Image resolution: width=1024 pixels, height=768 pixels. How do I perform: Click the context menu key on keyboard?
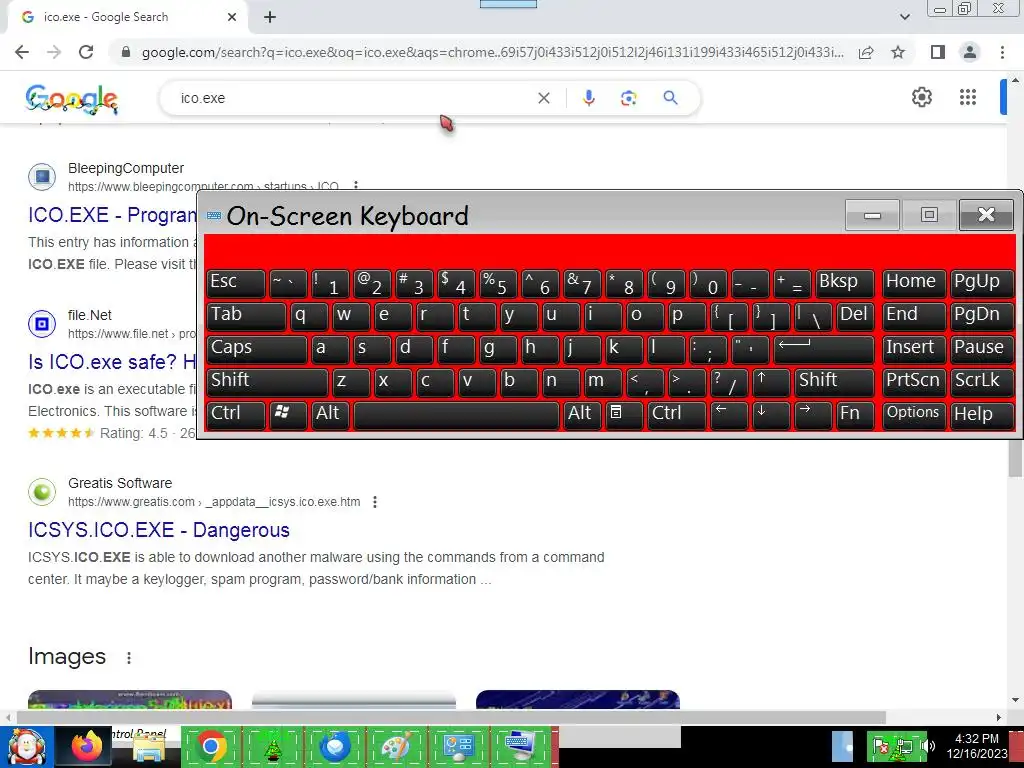pyautogui.click(x=624, y=415)
